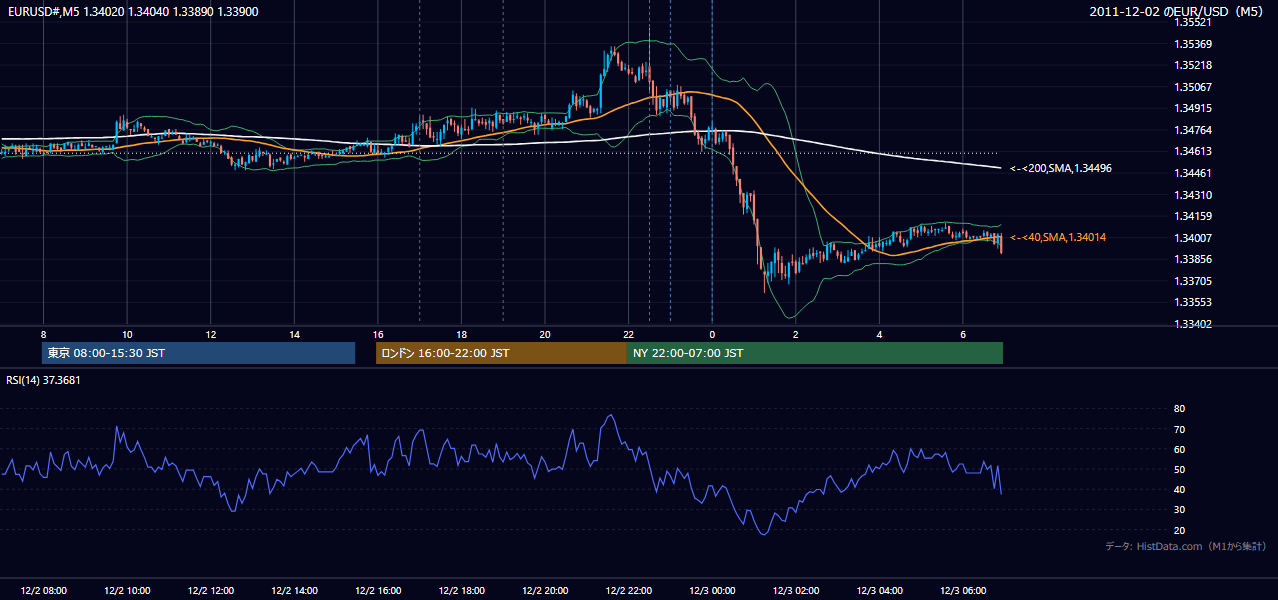1278x600 pixels.
Task: Click the 12/2 12:00 time label
Action: tap(210, 591)
